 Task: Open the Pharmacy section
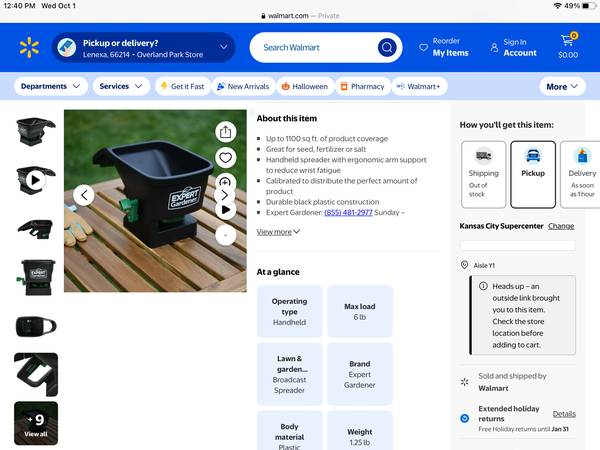tap(363, 86)
